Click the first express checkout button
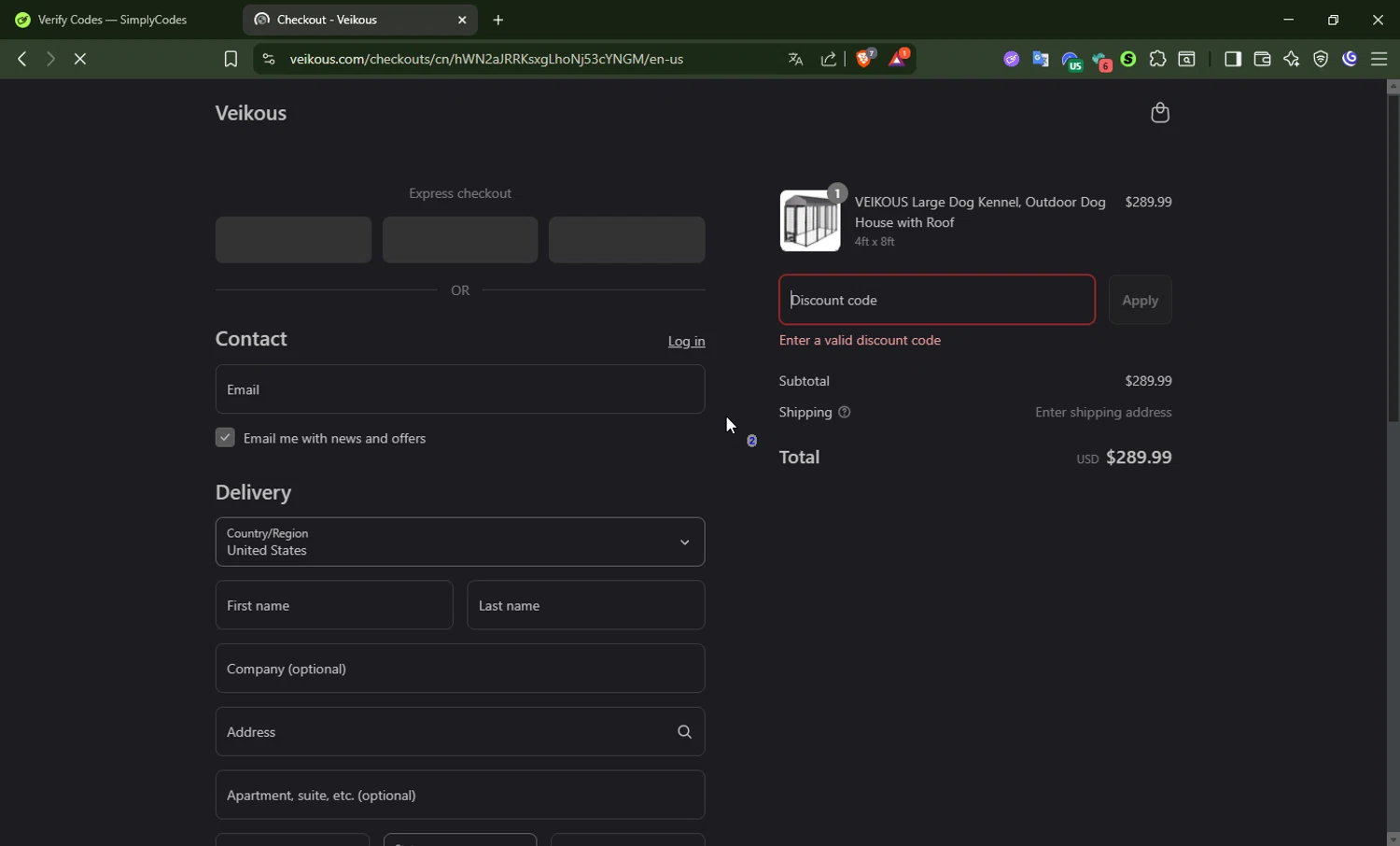 293,240
